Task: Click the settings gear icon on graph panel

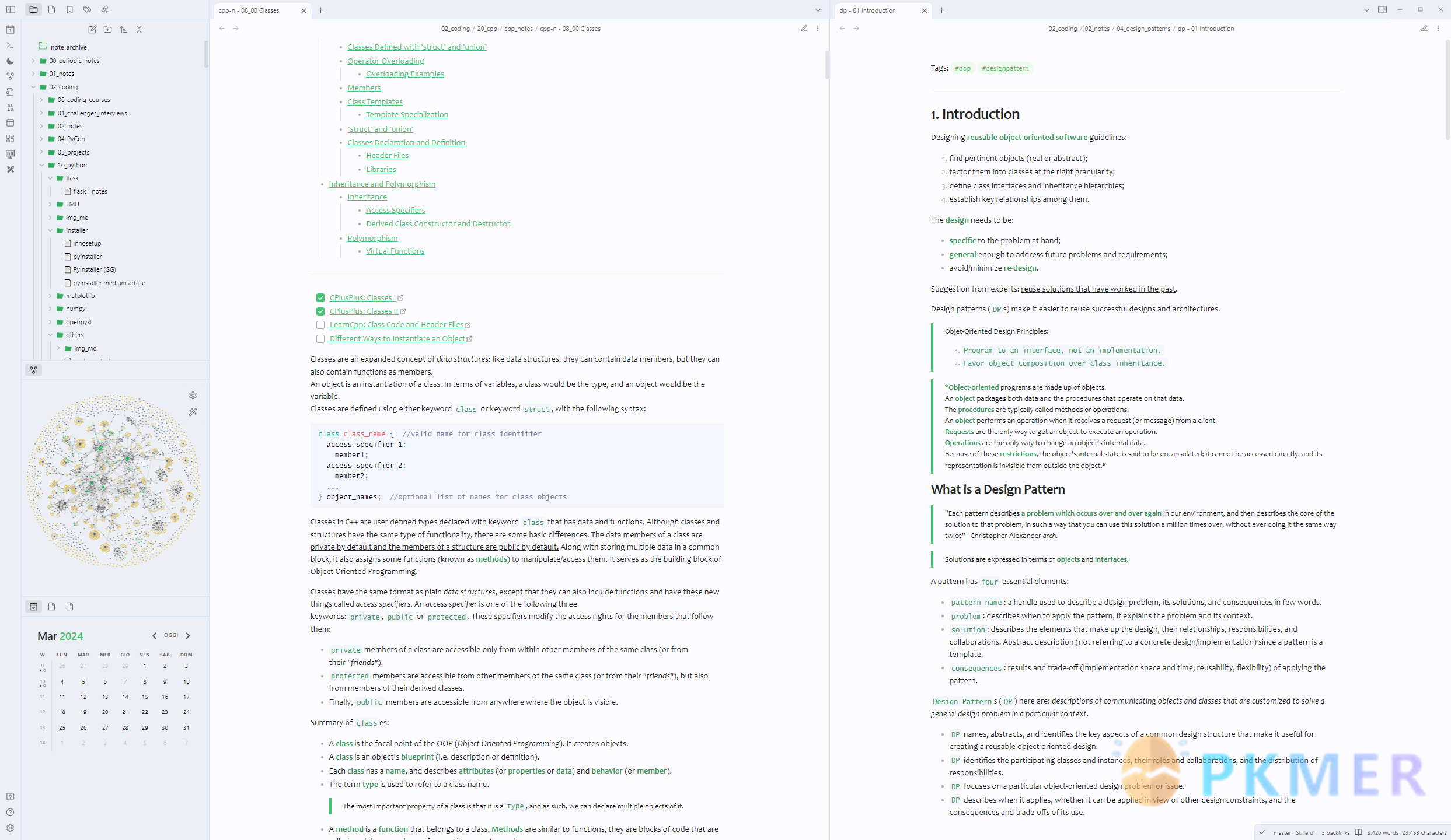Action: pyautogui.click(x=193, y=395)
